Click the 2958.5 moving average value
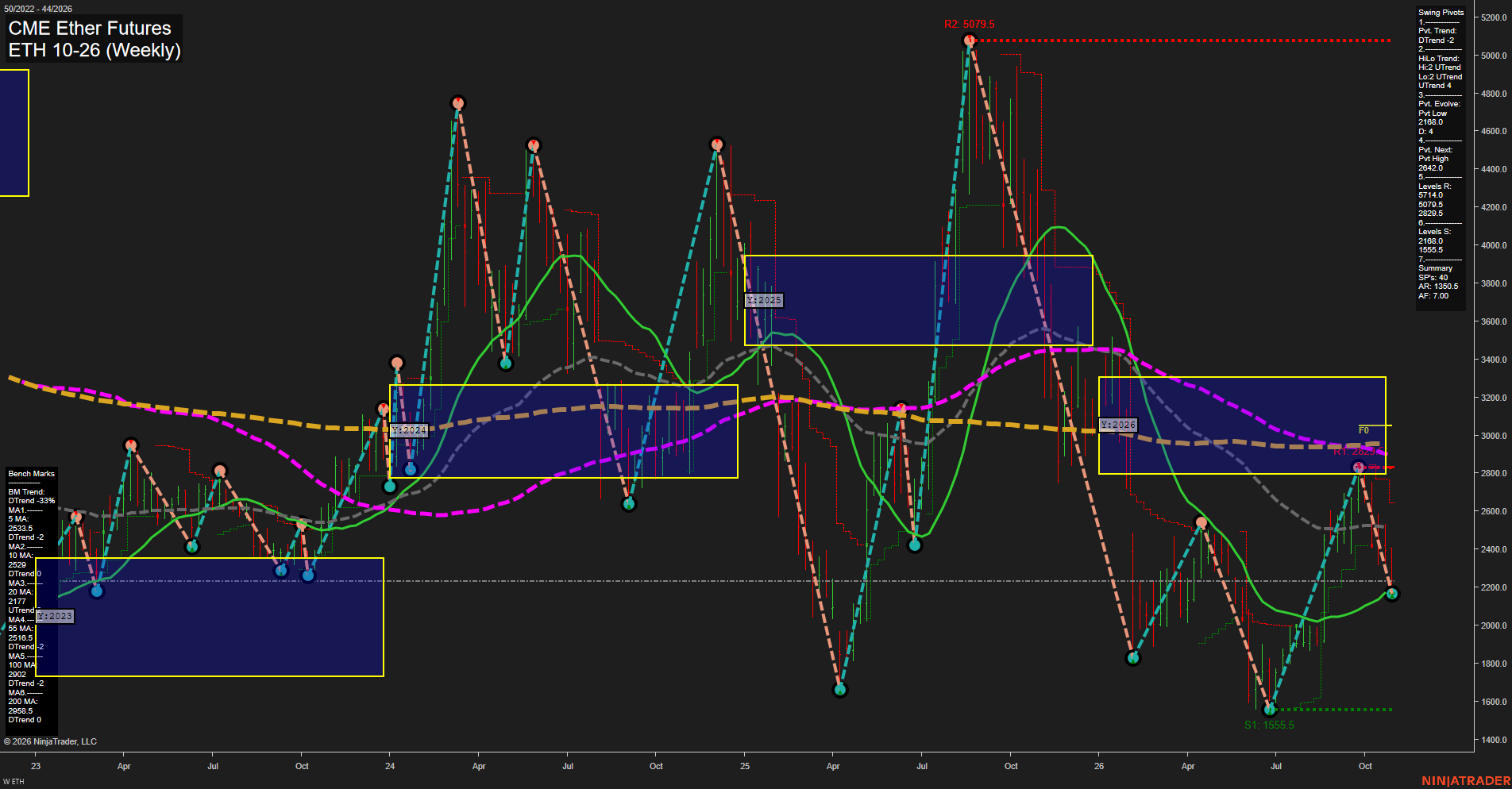 [x=21, y=711]
